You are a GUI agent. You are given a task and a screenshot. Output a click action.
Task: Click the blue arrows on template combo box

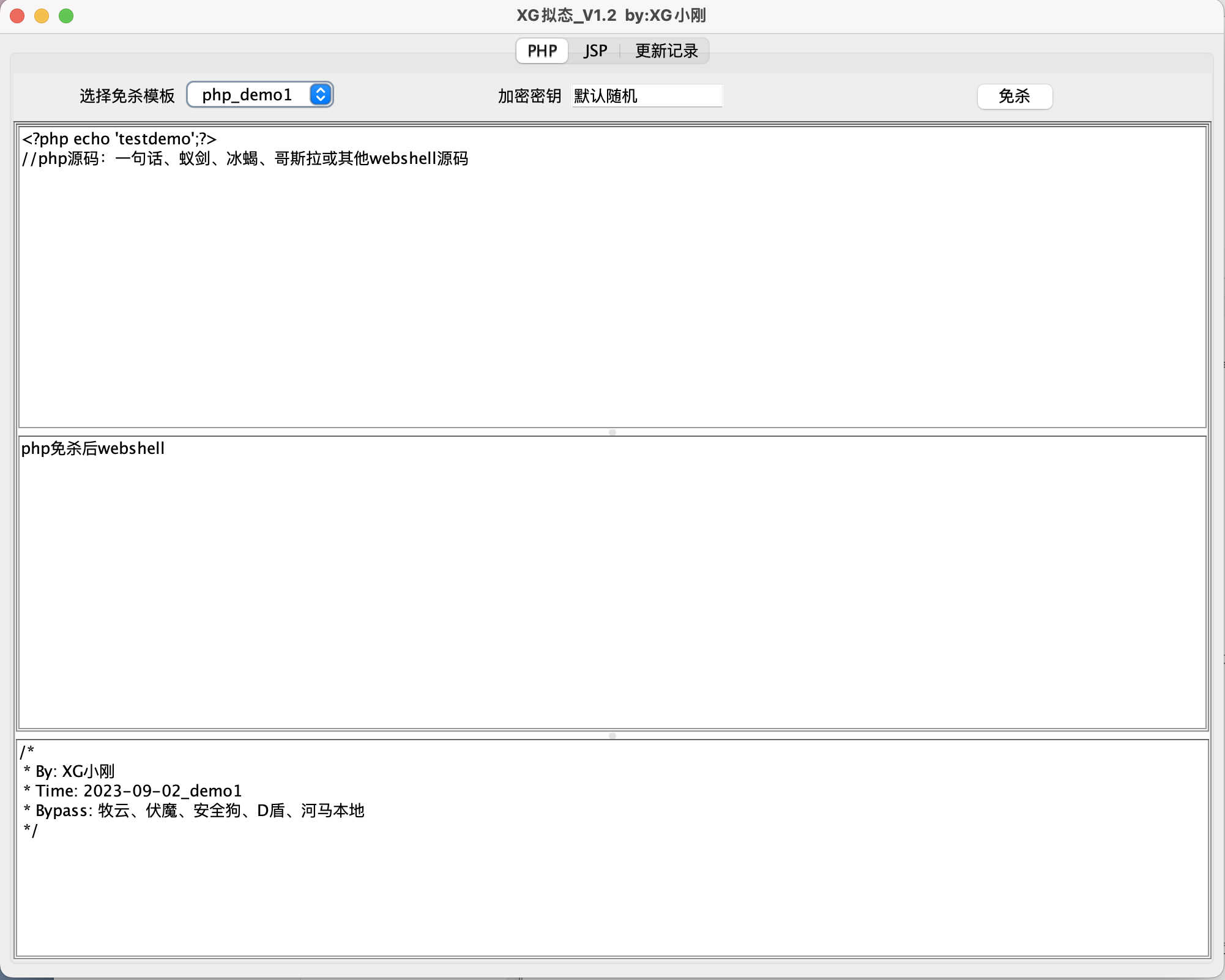tap(321, 95)
